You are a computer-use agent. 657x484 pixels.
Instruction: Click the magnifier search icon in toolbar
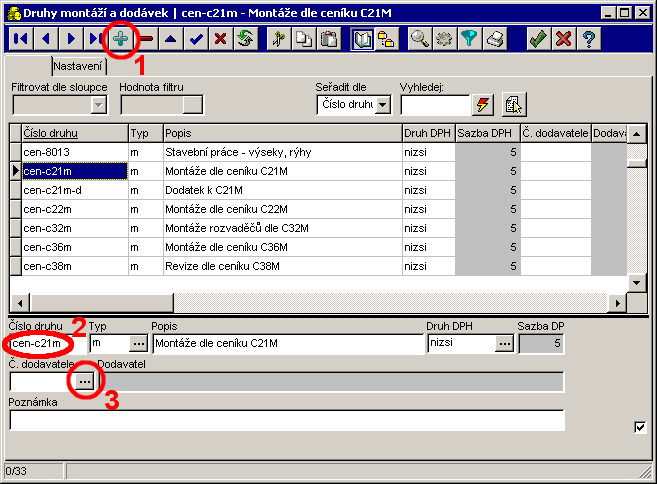420,39
